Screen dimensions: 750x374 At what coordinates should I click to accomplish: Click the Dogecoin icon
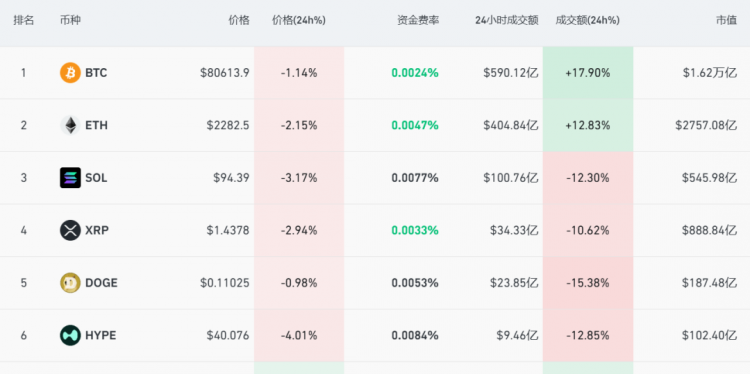(70, 283)
